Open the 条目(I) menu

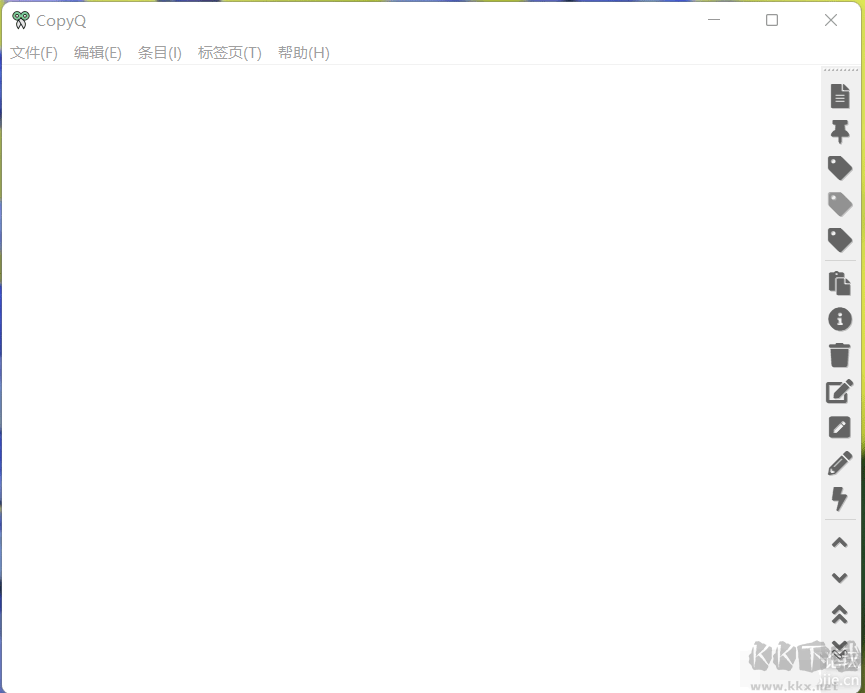(x=160, y=53)
